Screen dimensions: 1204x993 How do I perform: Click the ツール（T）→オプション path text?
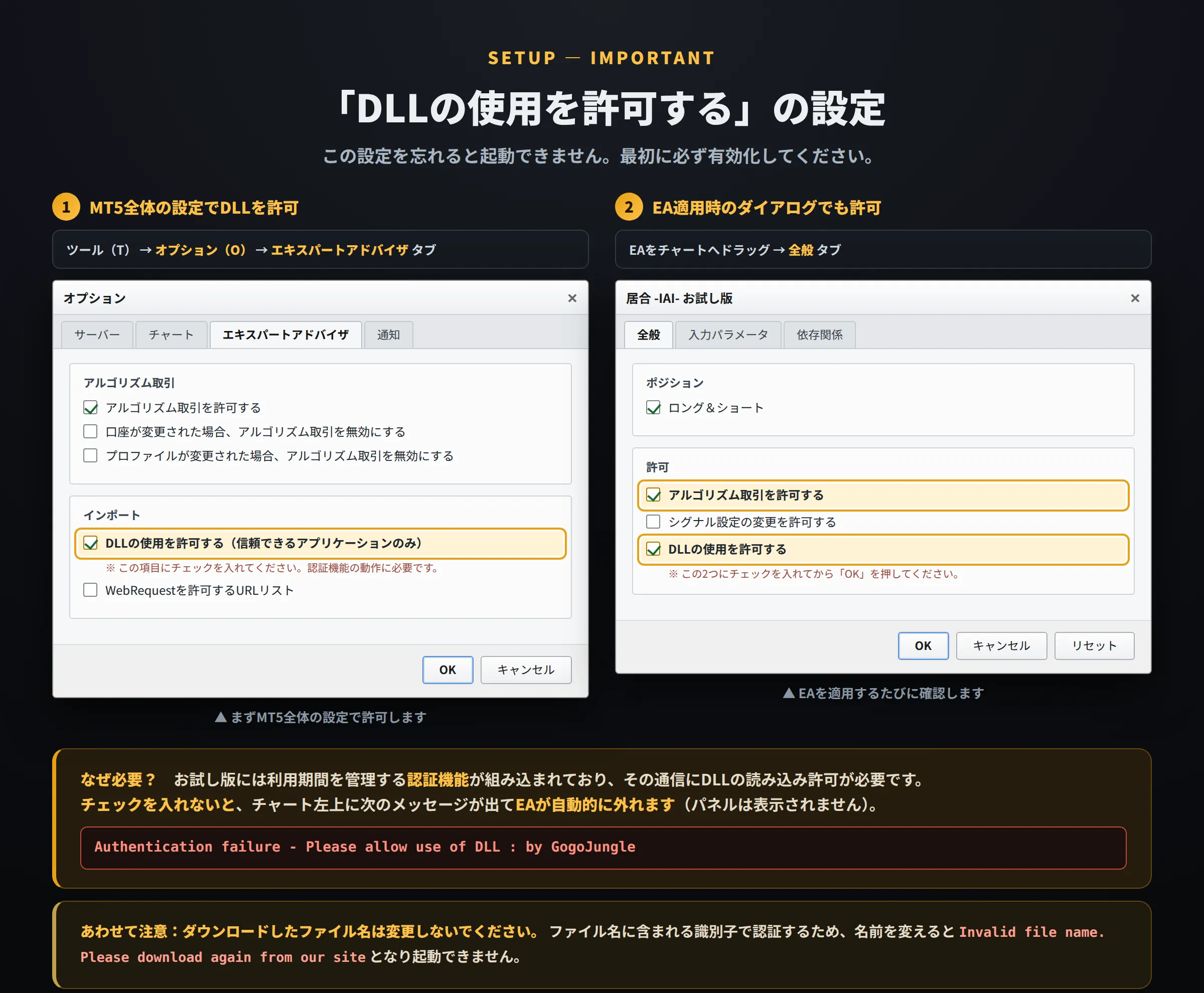click(251, 250)
